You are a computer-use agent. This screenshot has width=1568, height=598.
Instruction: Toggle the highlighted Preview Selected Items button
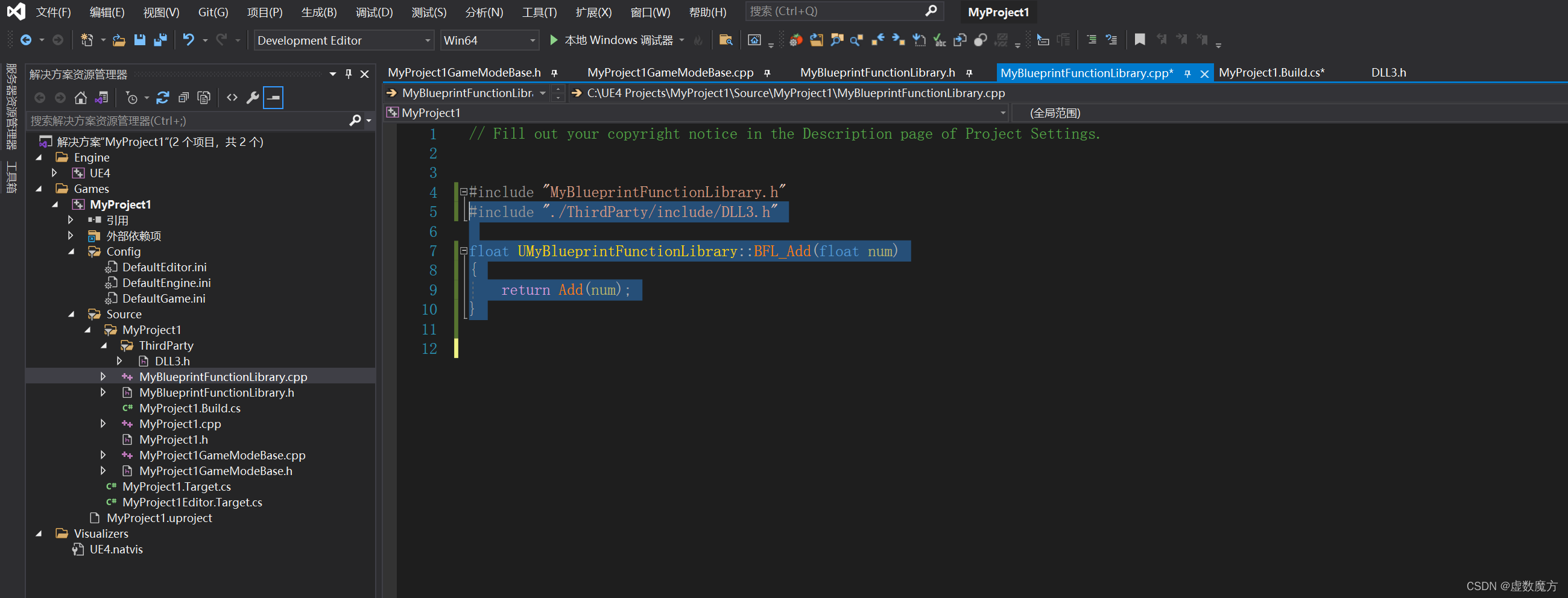pyautogui.click(x=273, y=97)
